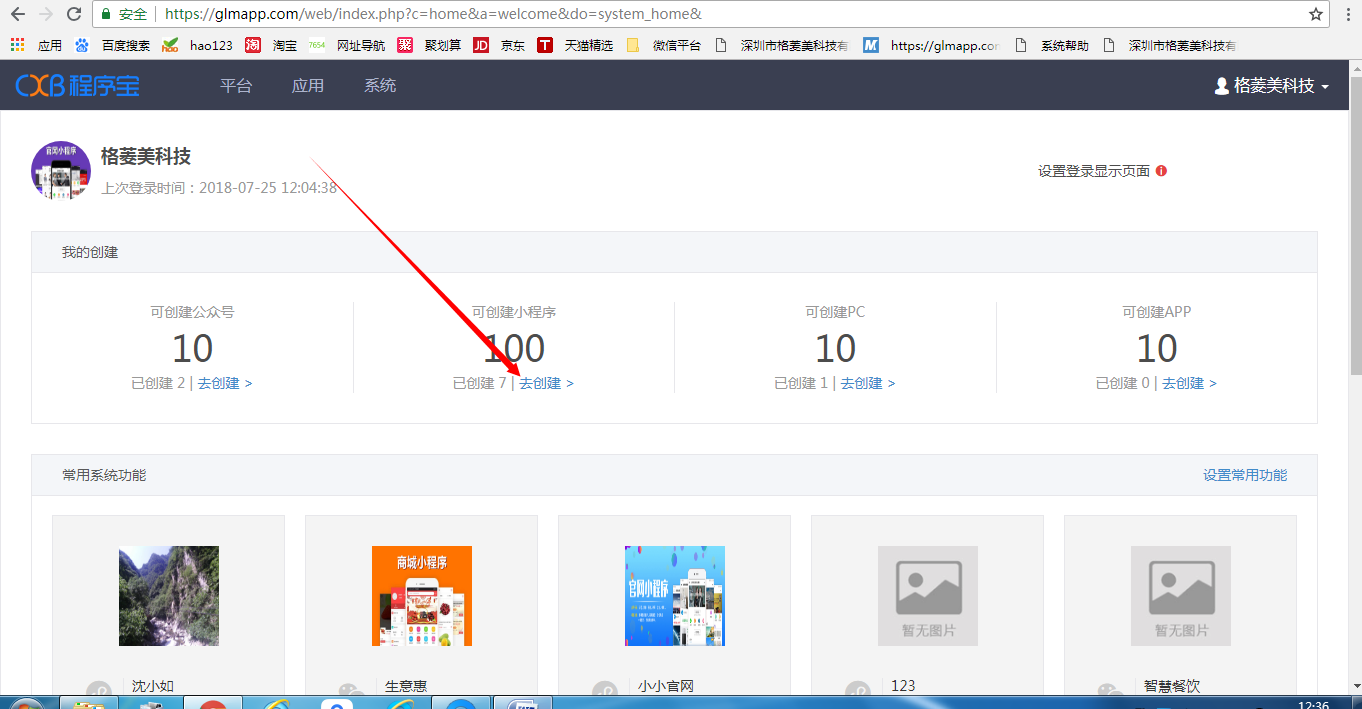Open the 沈小如 landscape thumbnail

click(169, 596)
